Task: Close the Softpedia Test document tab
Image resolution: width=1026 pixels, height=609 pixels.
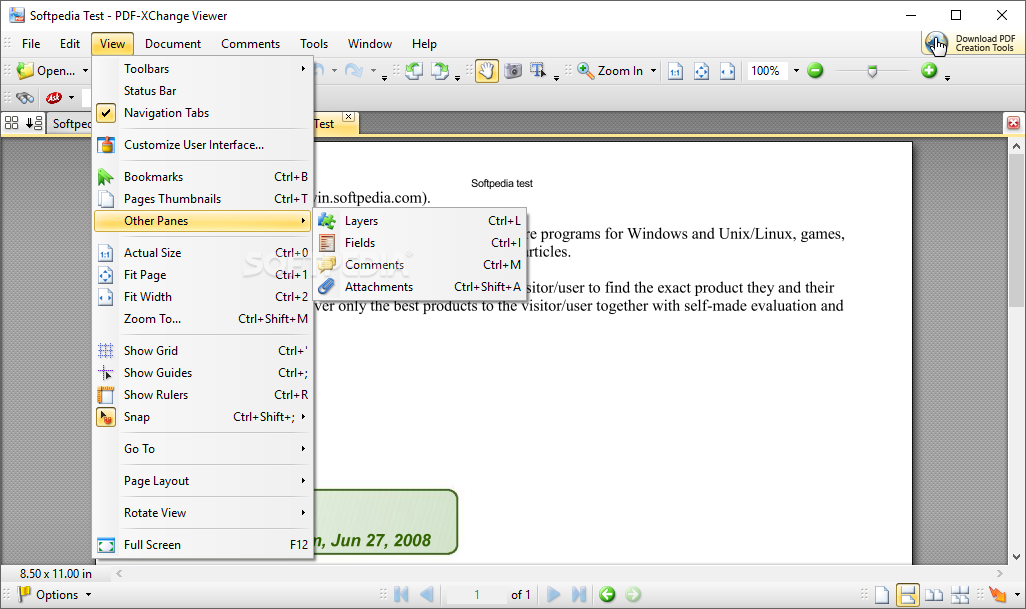Action: pyautogui.click(x=349, y=116)
